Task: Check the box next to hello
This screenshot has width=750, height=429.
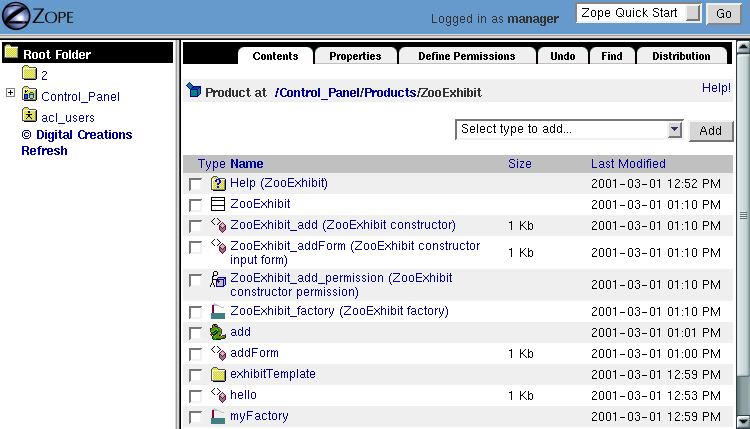Action: click(x=196, y=396)
